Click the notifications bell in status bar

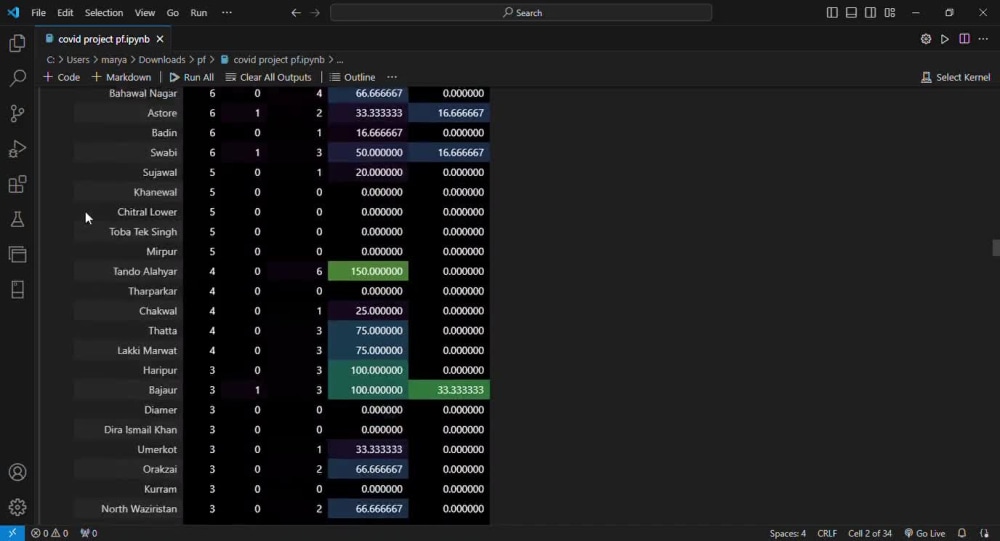(x=962, y=533)
